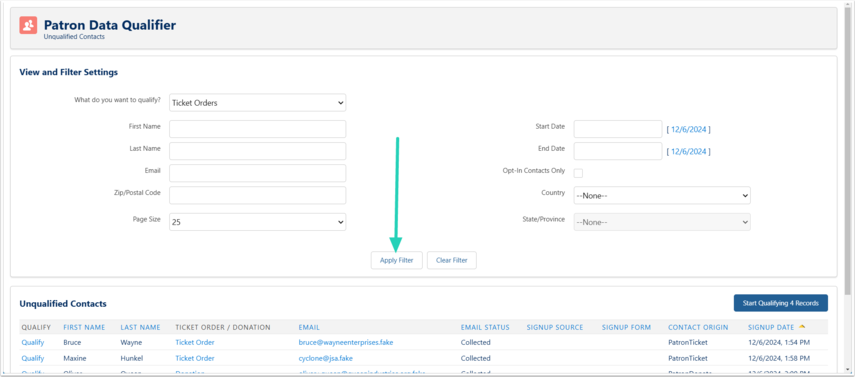Click 'Collected' status in Maxine's row
Viewport: 855px width, 377px height.
pyautogui.click(x=475, y=358)
